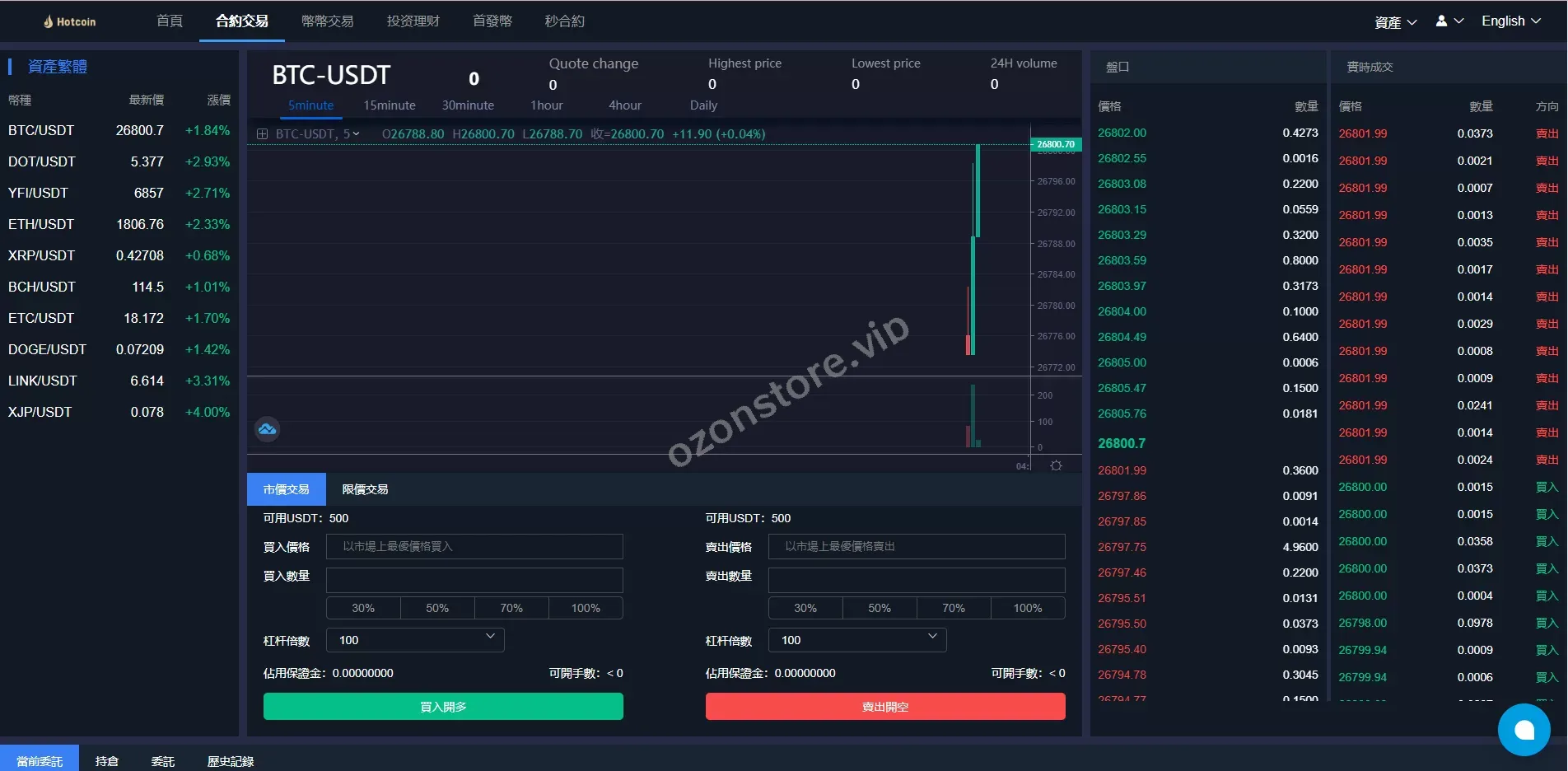The width and height of the screenshot is (1568, 771).
Task: Switch the chart to the 1hour interval
Action: pos(547,105)
